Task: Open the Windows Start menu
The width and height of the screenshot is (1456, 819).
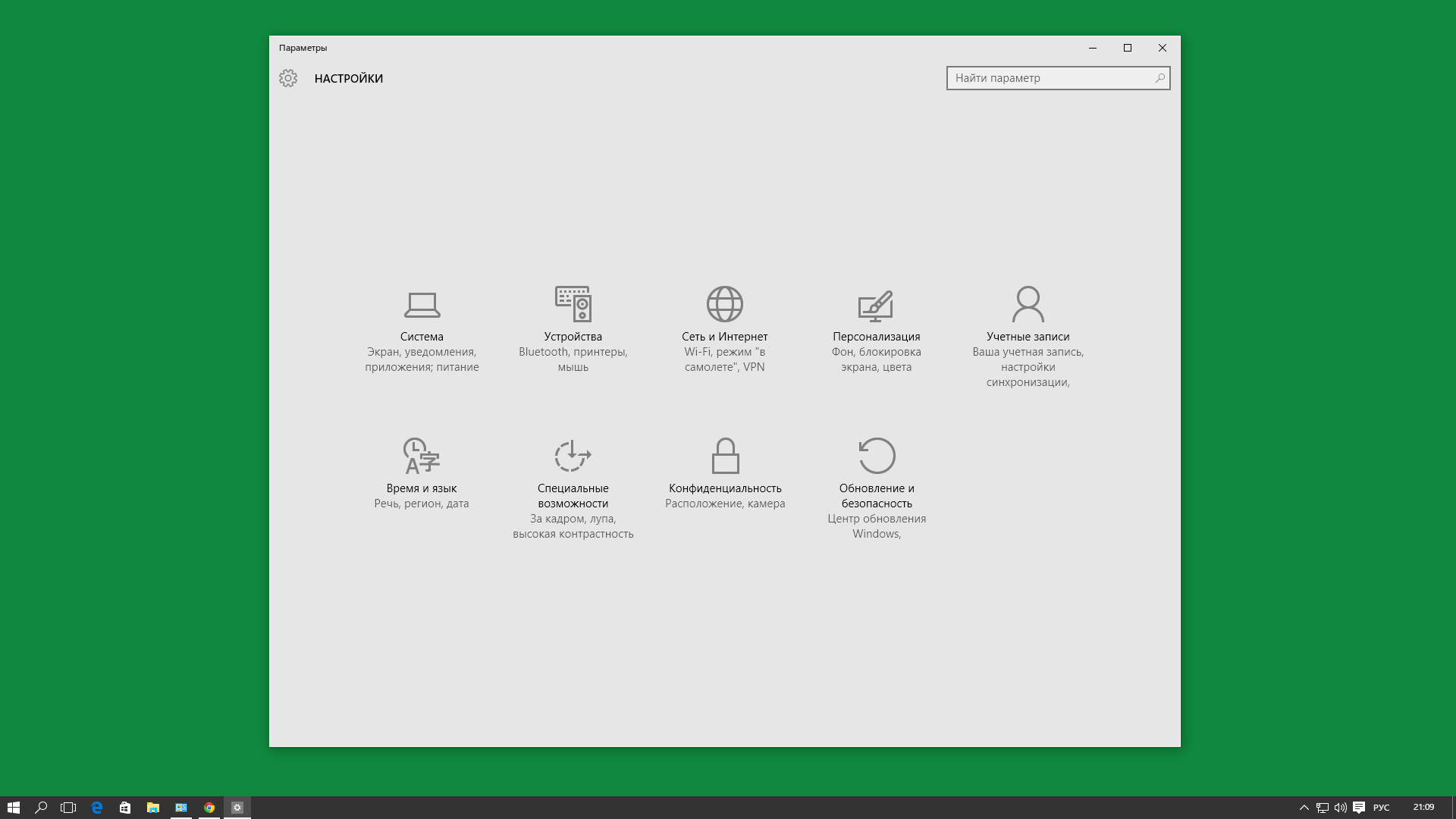Action: tap(14, 808)
